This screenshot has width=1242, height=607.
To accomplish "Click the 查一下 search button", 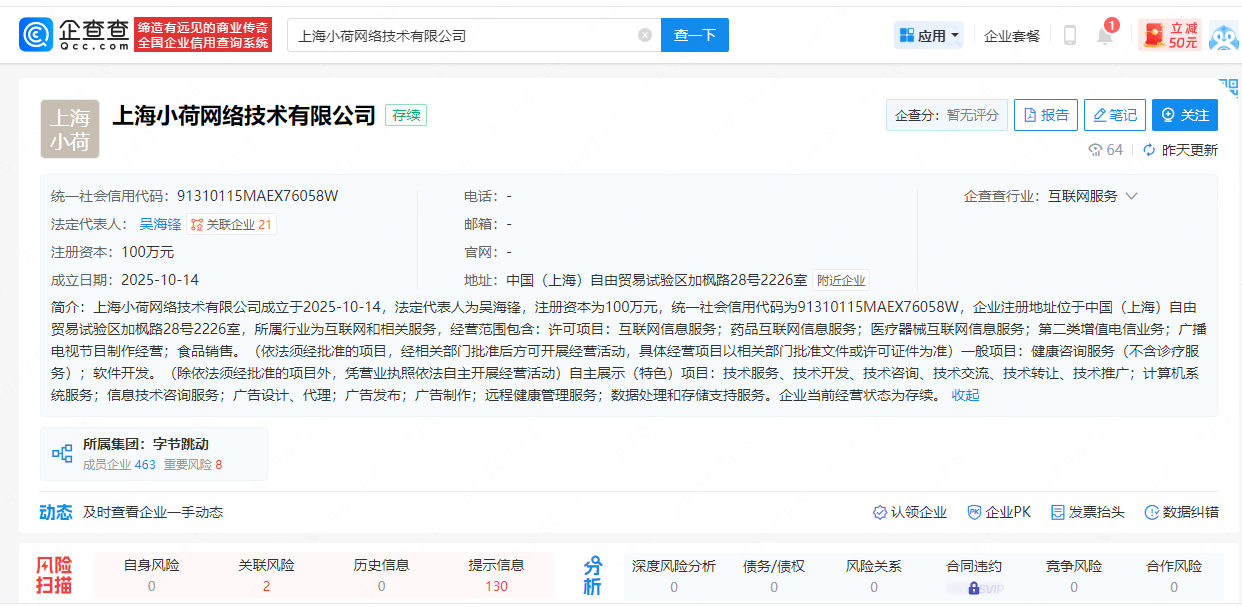I will [x=694, y=35].
